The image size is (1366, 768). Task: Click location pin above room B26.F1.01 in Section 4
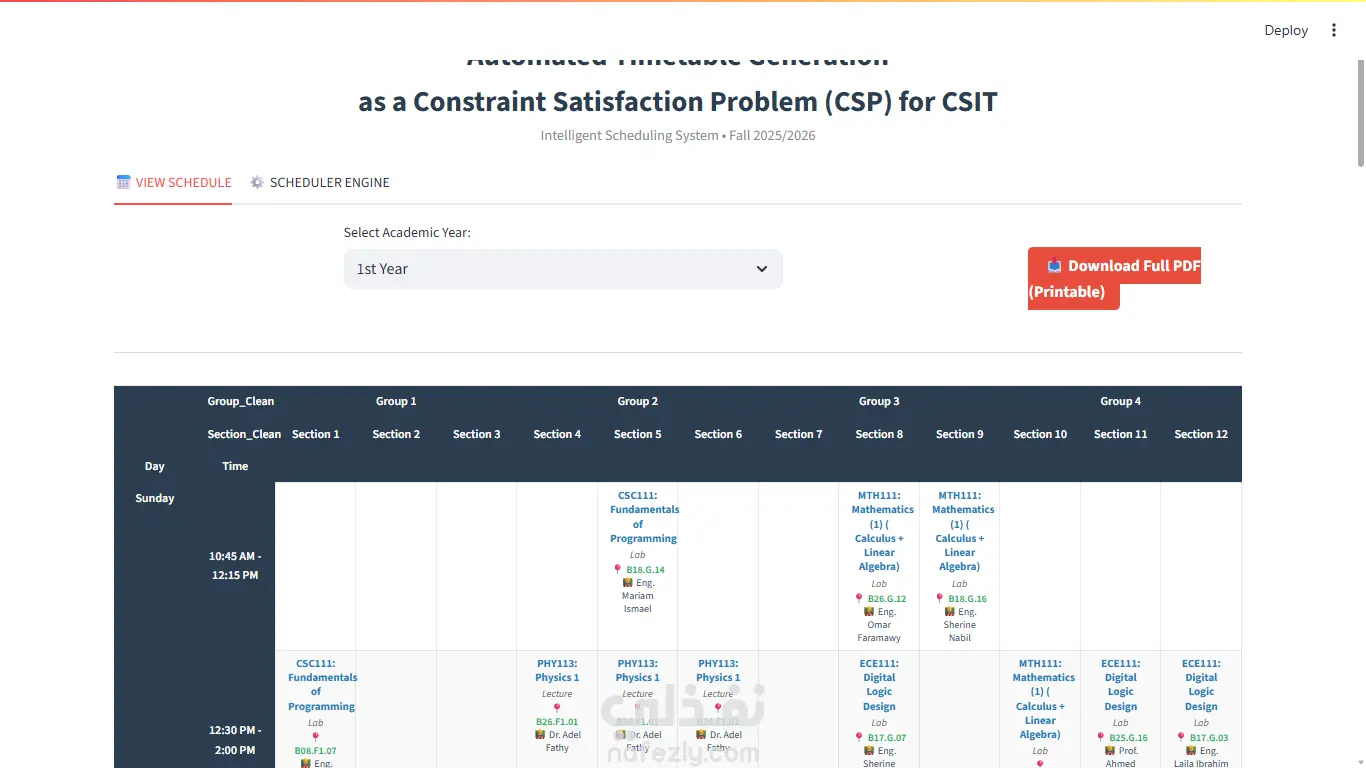557,708
